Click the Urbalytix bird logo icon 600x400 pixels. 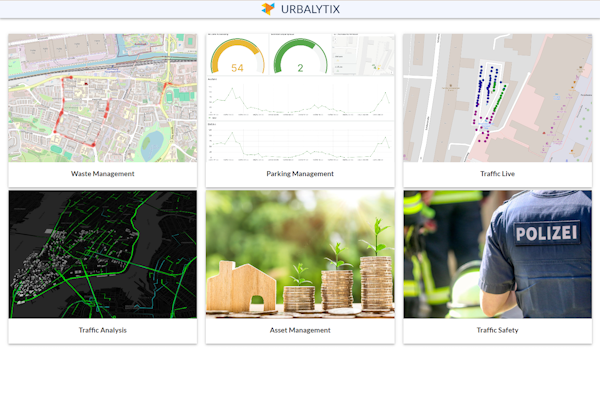[x=267, y=9]
